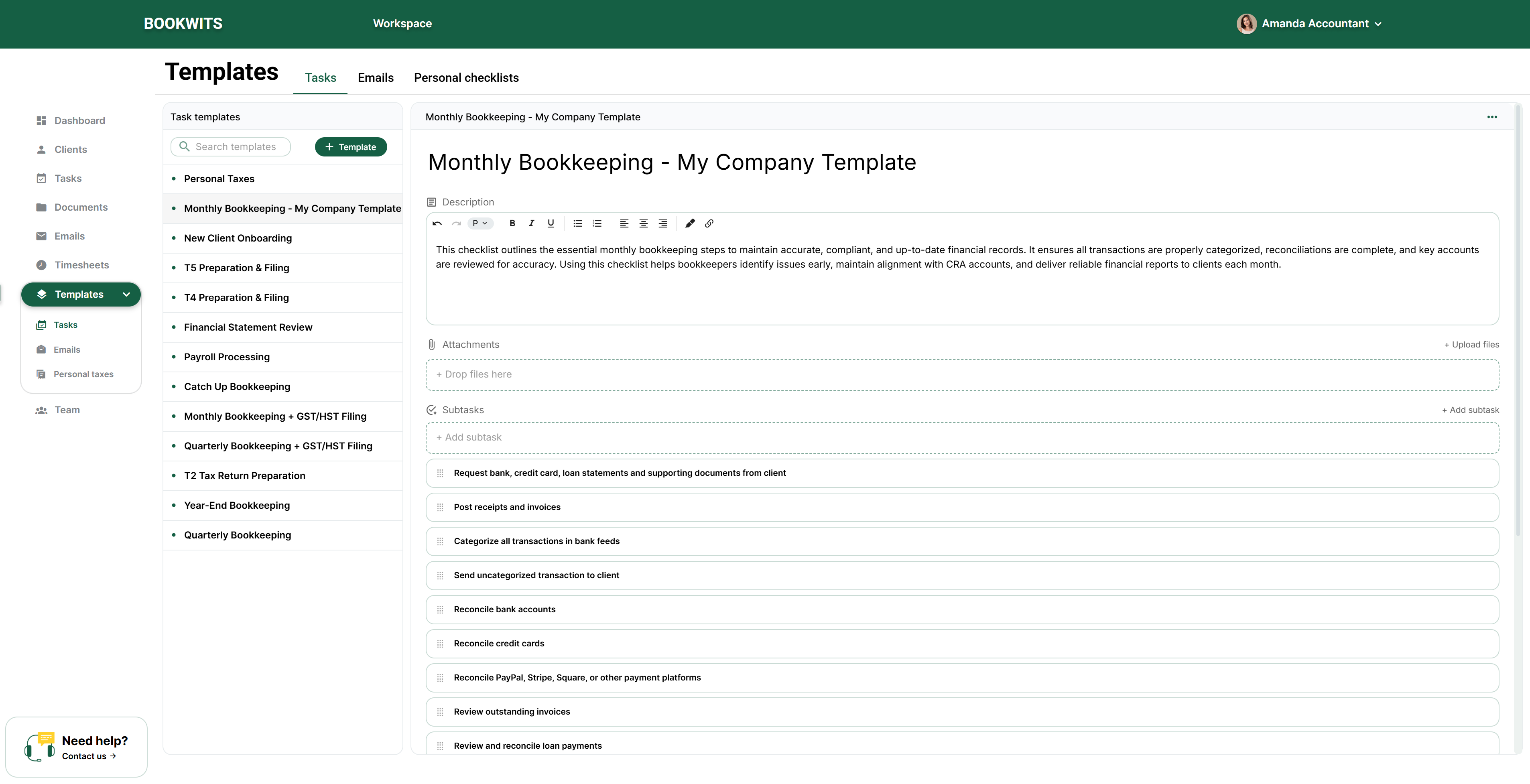Select the T2 Tax Return Preparation template
The image size is (1530, 784).
coord(283,476)
